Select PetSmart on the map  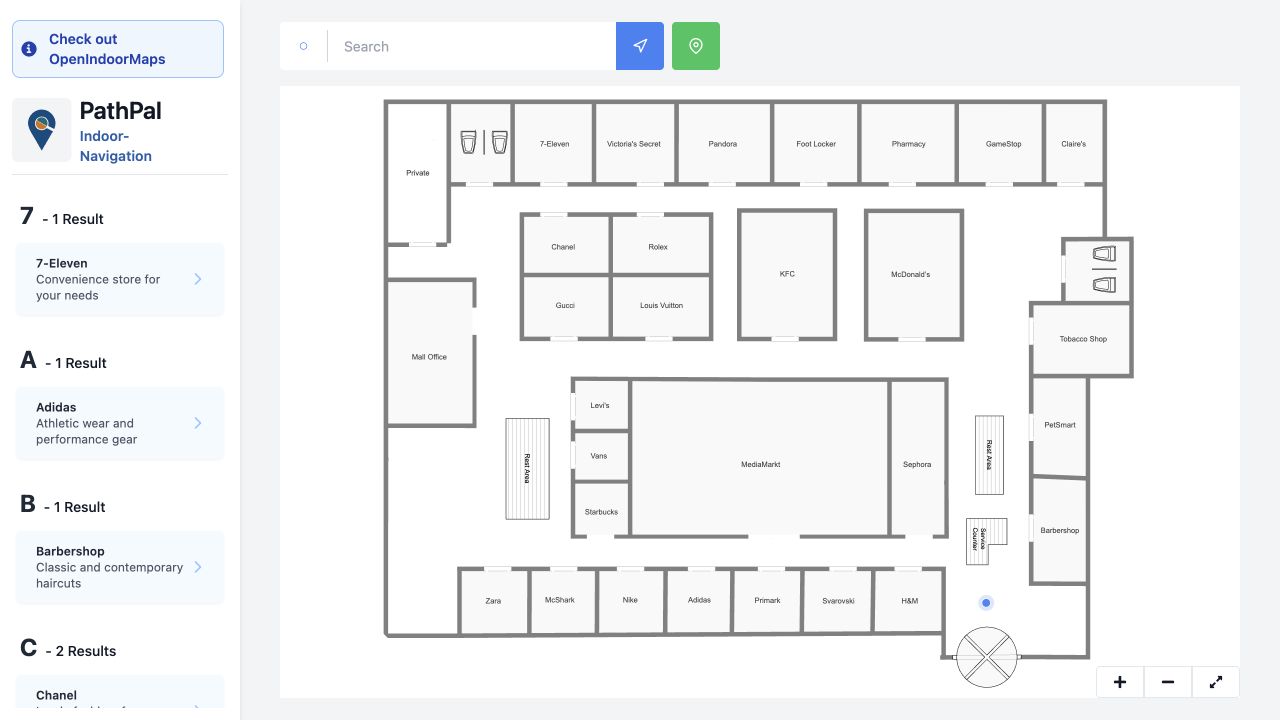tap(1060, 425)
